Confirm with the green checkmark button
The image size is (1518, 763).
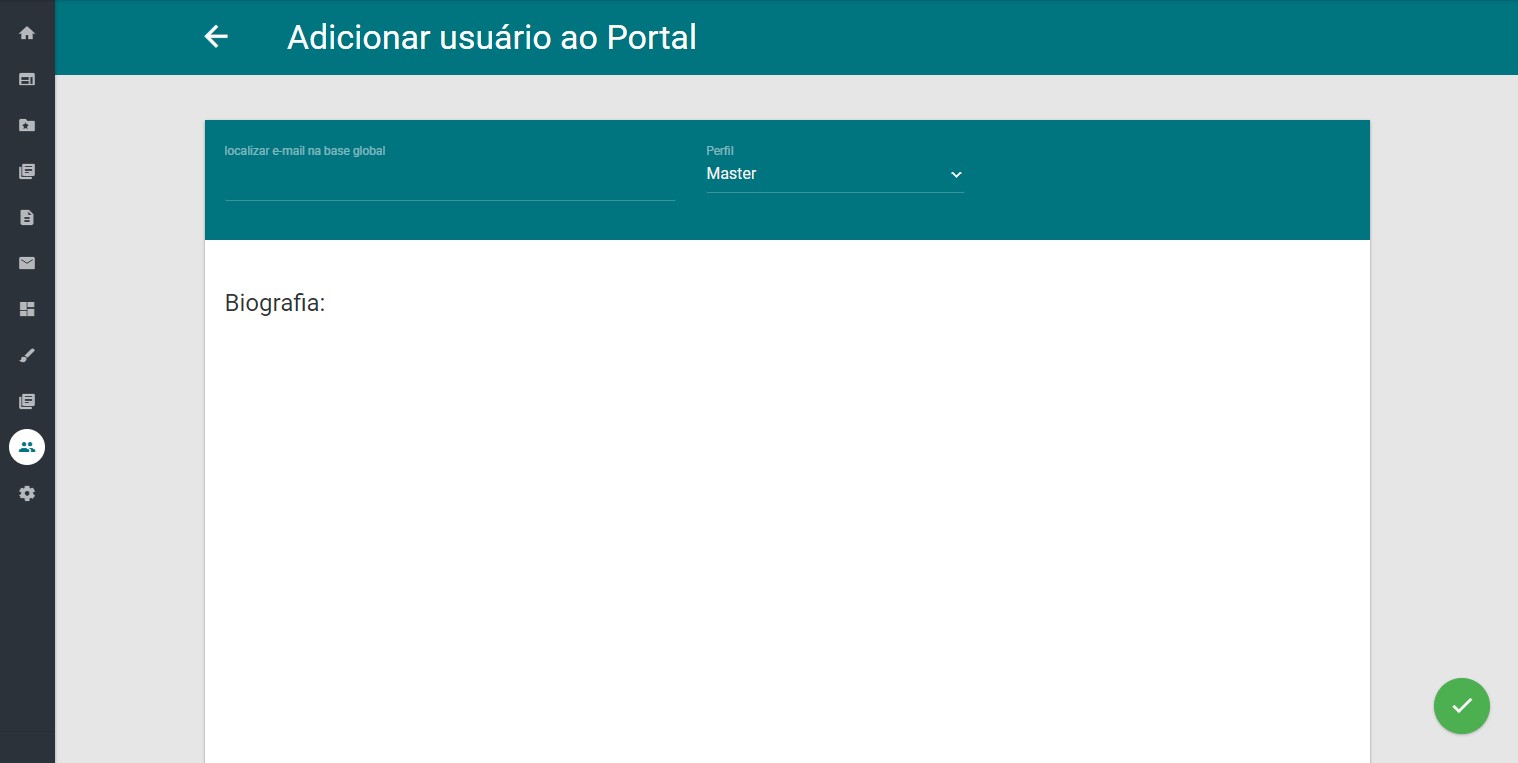tap(1461, 706)
